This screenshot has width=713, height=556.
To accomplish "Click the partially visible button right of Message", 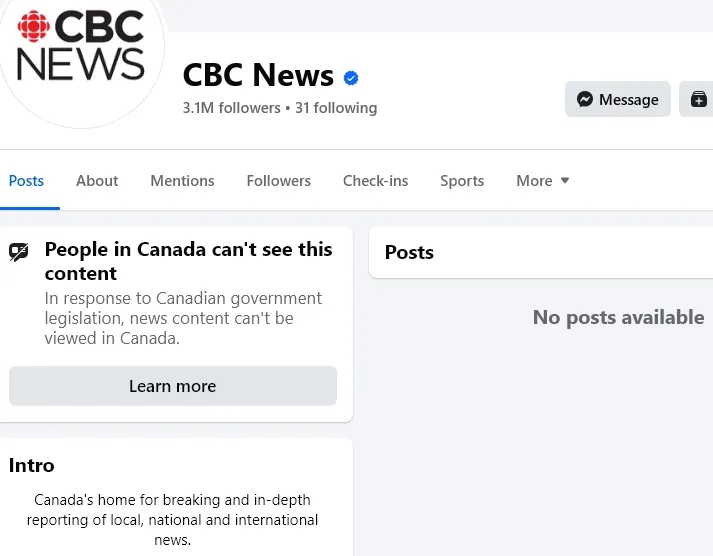I will click(x=698, y=99).
